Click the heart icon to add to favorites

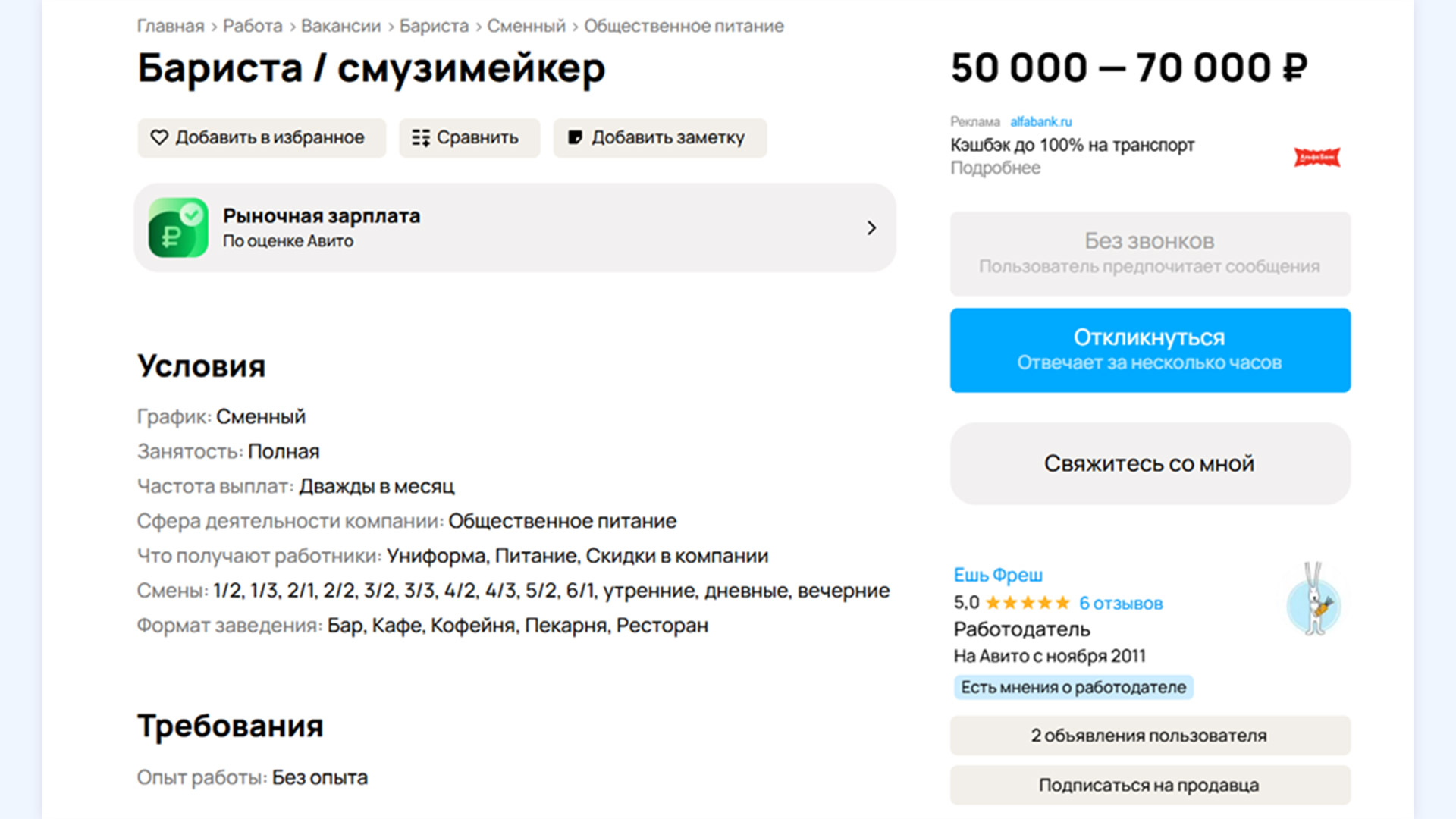(159, 137)
